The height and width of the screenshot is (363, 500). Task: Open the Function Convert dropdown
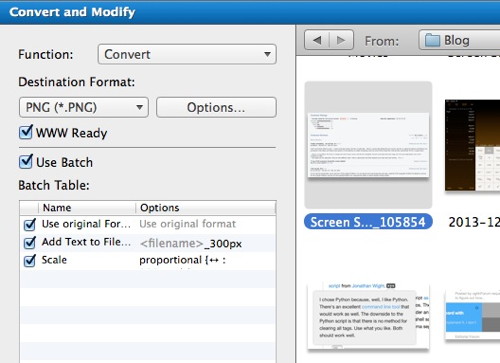(x=187, y=54)
